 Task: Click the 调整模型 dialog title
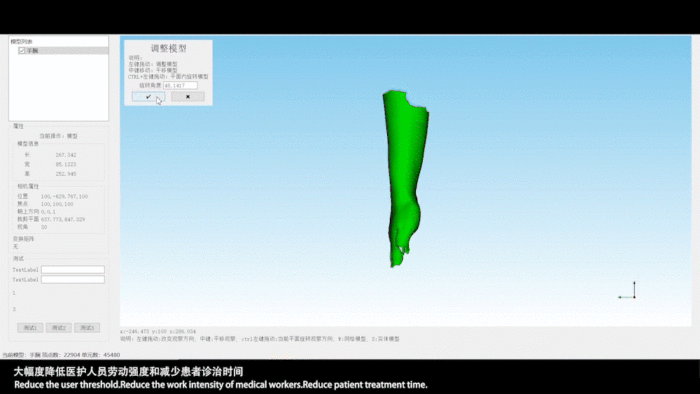point(168,48)
